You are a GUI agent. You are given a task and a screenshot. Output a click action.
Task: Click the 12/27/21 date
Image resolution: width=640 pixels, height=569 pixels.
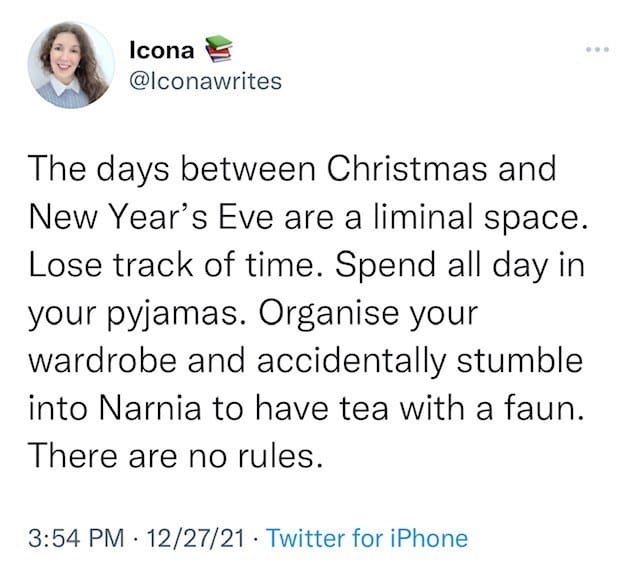point(198,538)
